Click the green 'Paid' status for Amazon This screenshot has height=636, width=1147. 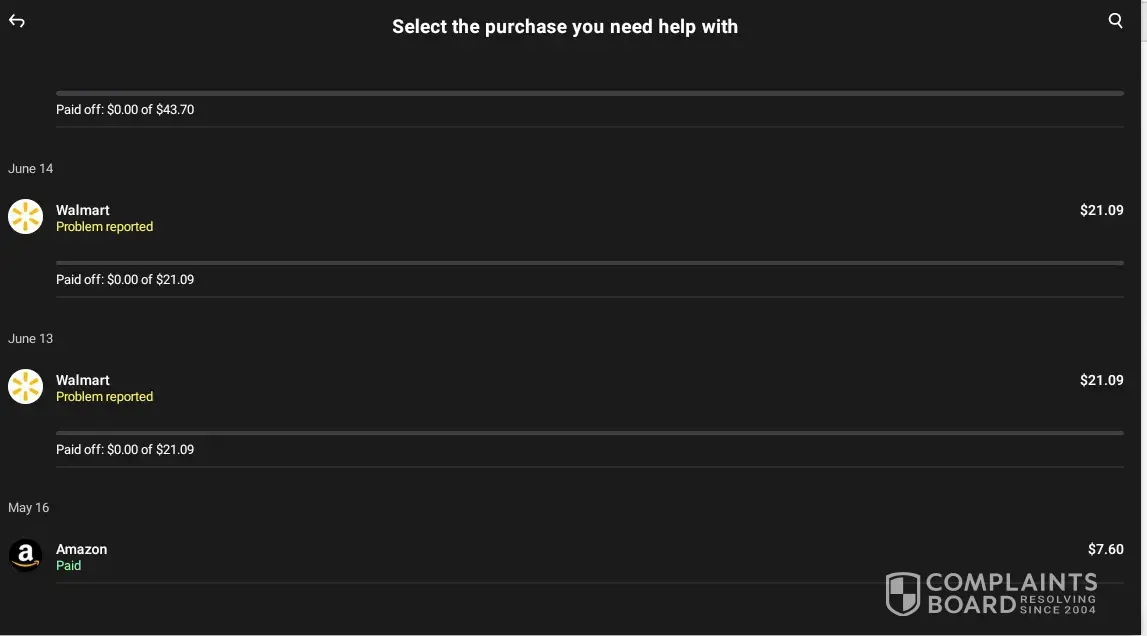68,566
